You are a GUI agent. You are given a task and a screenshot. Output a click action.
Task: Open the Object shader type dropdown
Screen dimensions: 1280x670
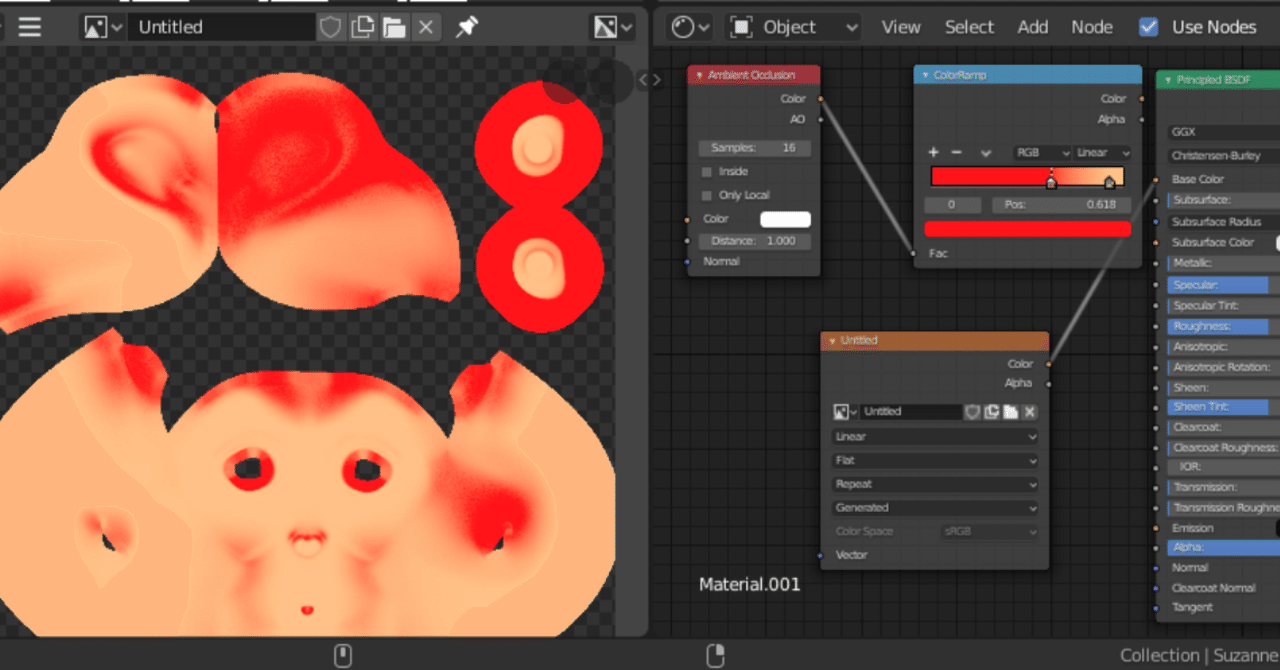click(794, 27)
